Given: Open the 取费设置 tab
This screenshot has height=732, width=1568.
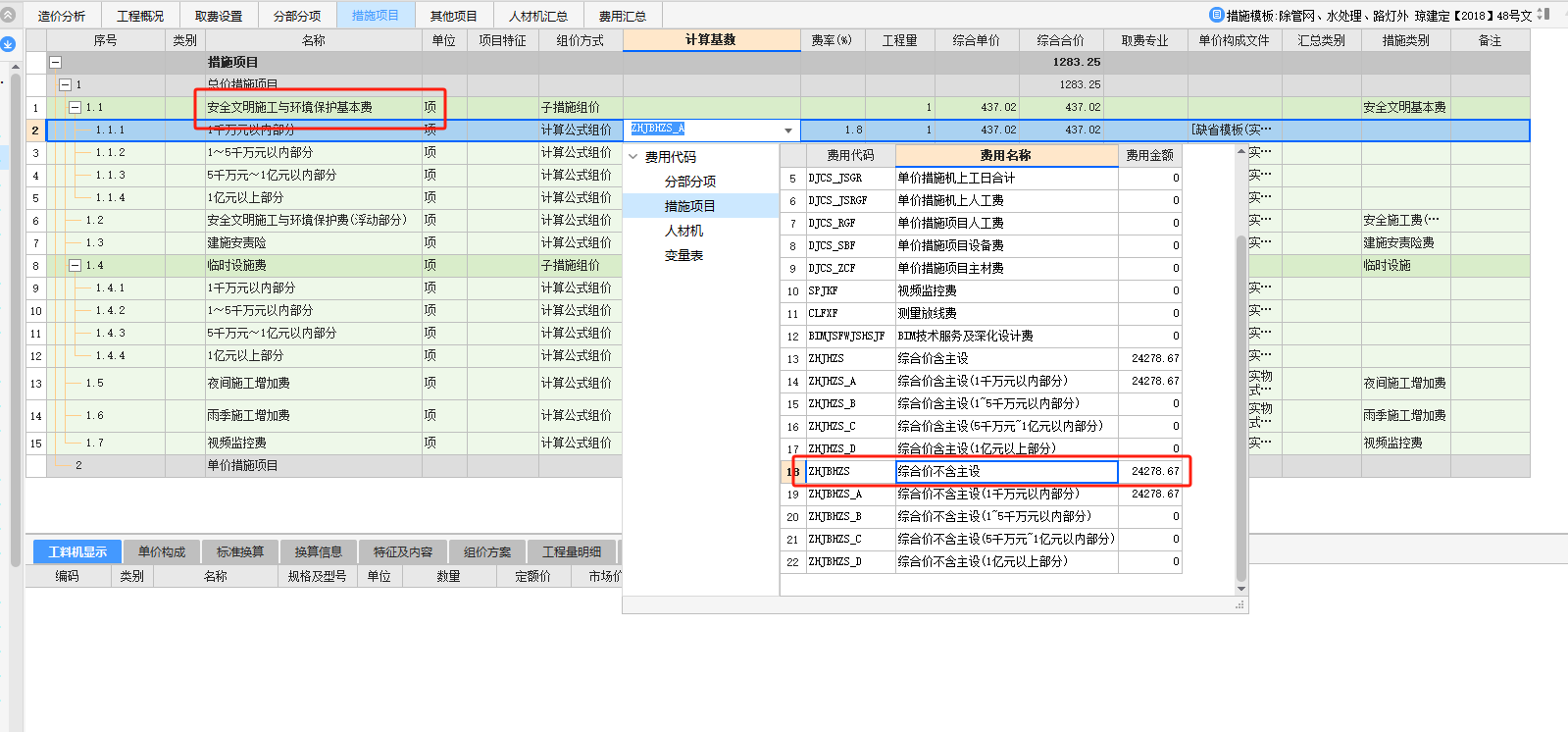Looking at the screenshot, I should 219,16.
